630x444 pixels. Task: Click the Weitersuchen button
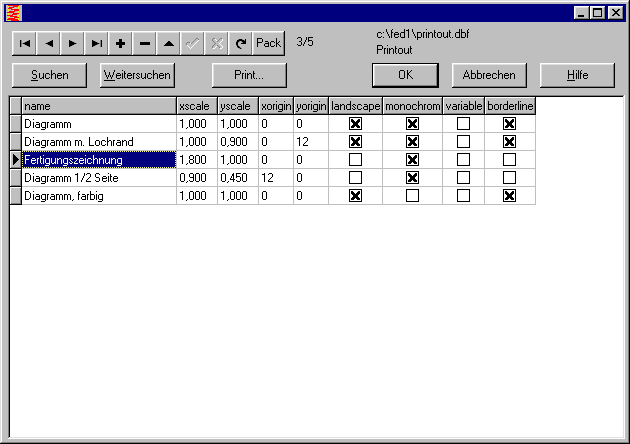click(138, 75)
